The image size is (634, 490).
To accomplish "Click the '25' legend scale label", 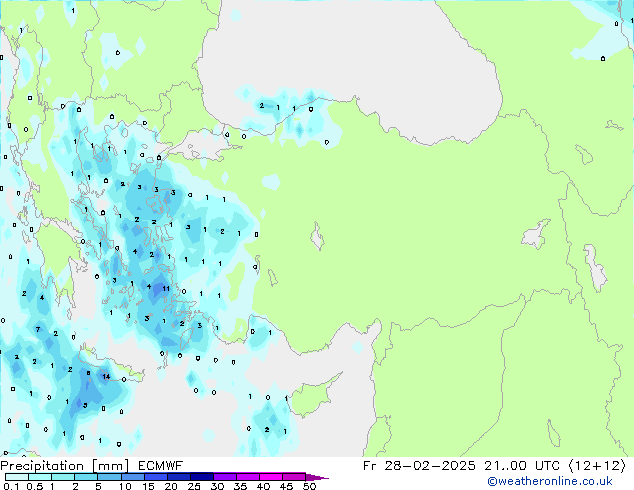I will pyautogui.click(x=194, y=486).
